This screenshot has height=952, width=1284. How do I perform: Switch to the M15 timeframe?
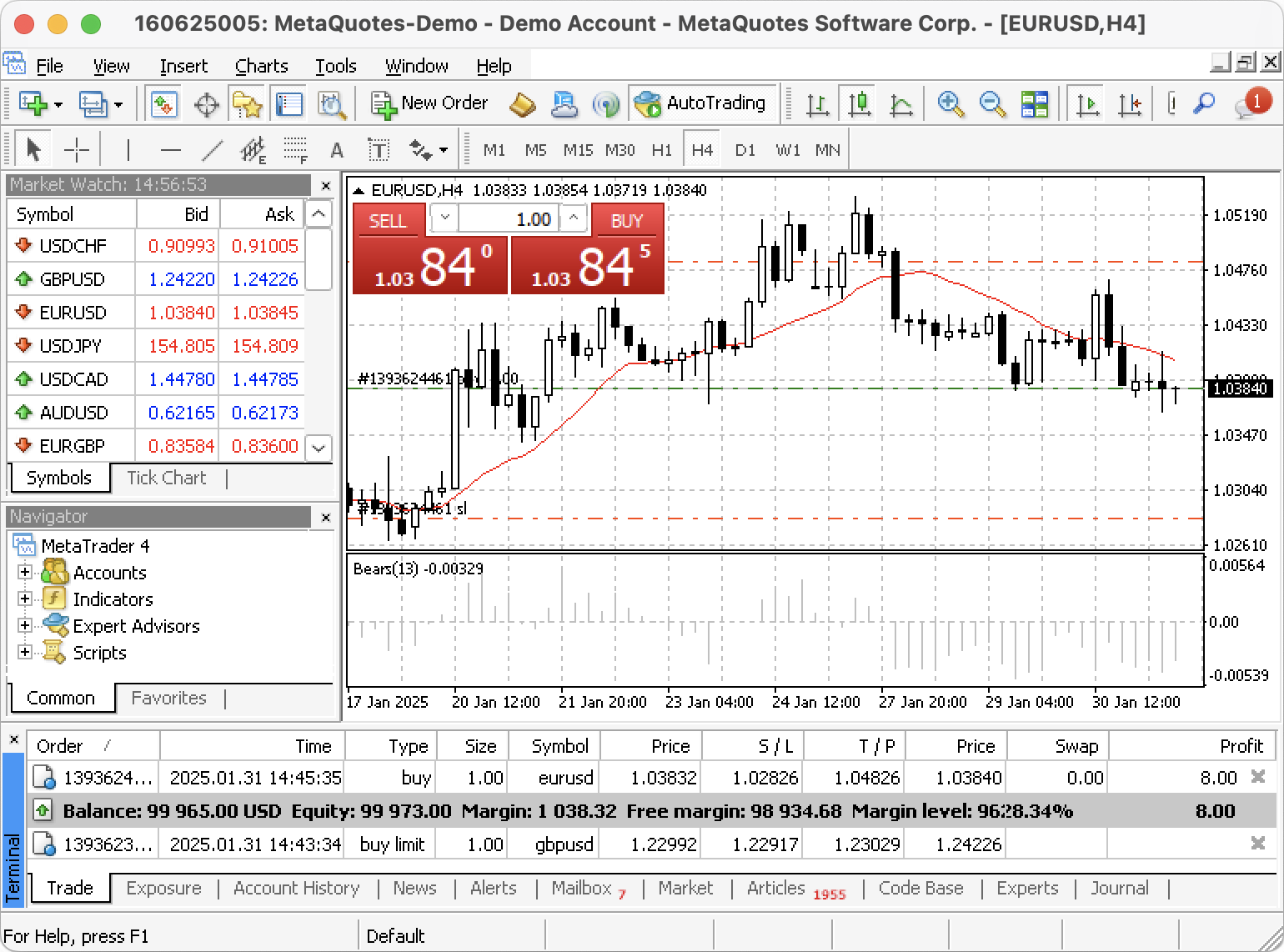[578, 150]
